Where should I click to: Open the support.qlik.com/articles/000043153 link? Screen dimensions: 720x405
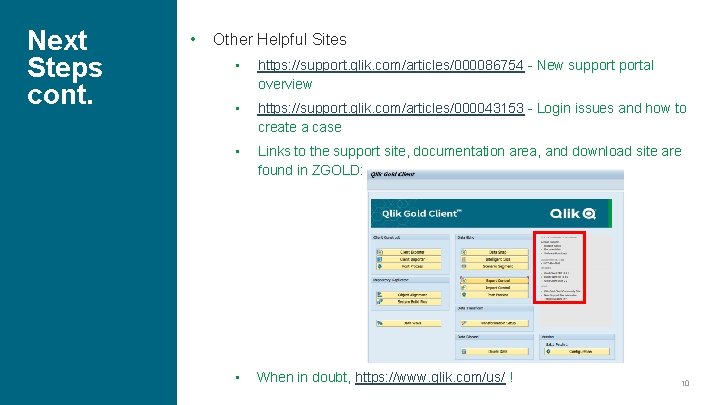pos(391,108)
